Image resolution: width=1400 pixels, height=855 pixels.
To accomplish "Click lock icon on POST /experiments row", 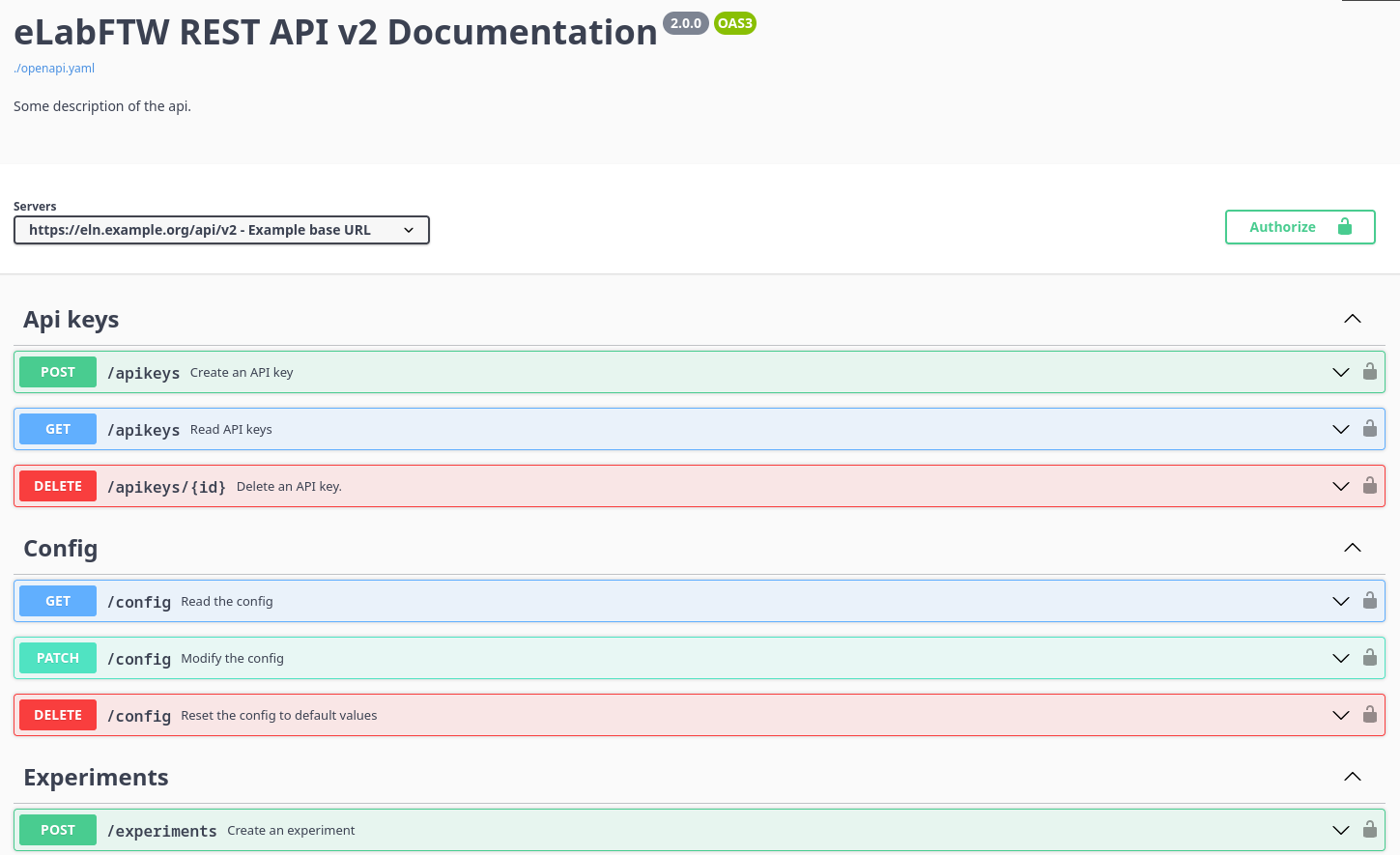I will pos(1370,829).
